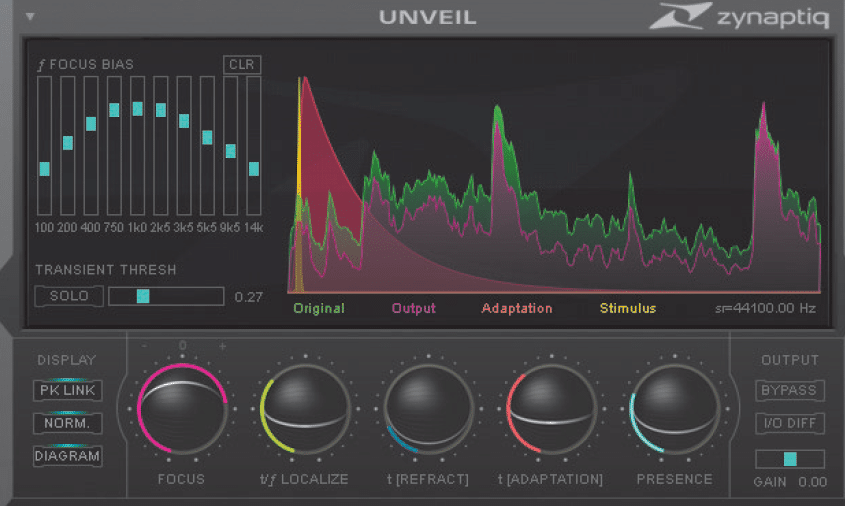Click the 2k5 focus bias slider handle
The image size is (845, 507).
pyautogui.click(x=161, y=110)
